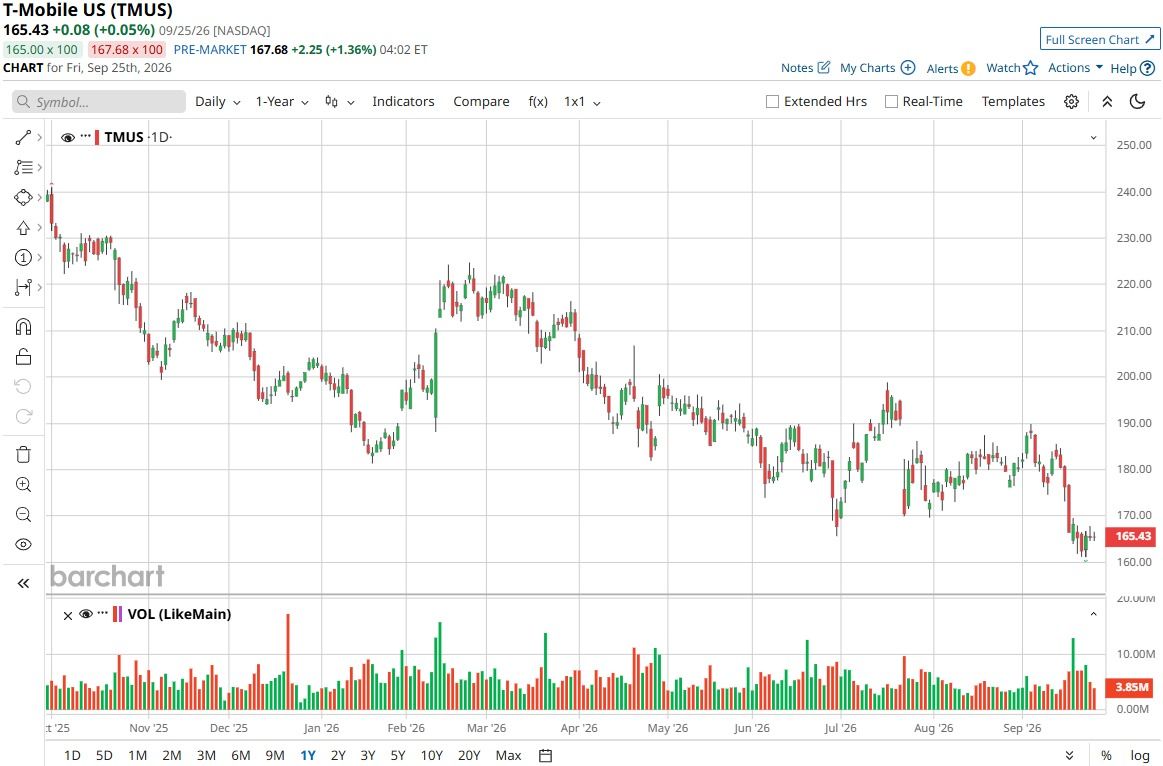This screenshot has width=1163, height=766.
Task: Switch to dark mode moon icon
Action: pyautogui.click(x=1137, y=102)
